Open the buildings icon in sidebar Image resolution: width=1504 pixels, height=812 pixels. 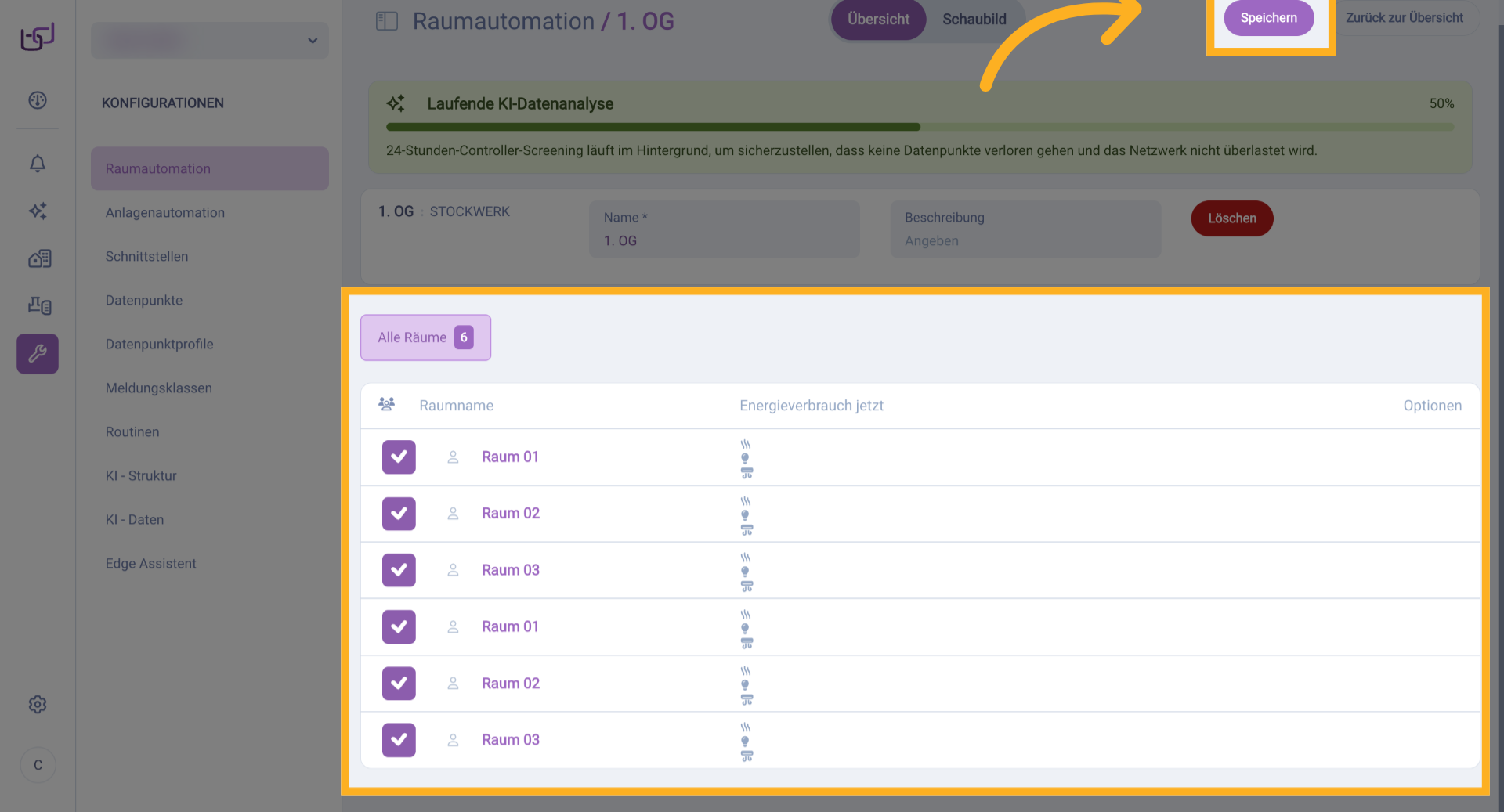point(39,258)
